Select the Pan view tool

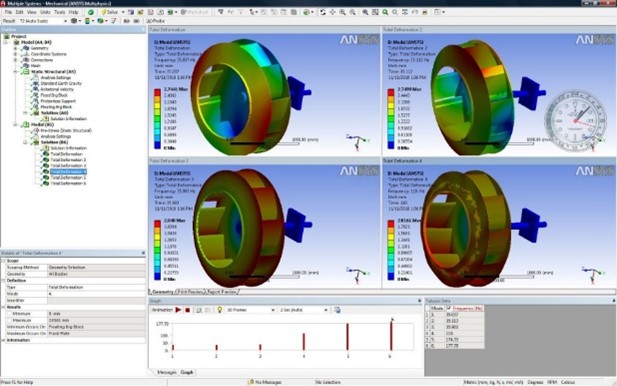click(x=333, y=12)
